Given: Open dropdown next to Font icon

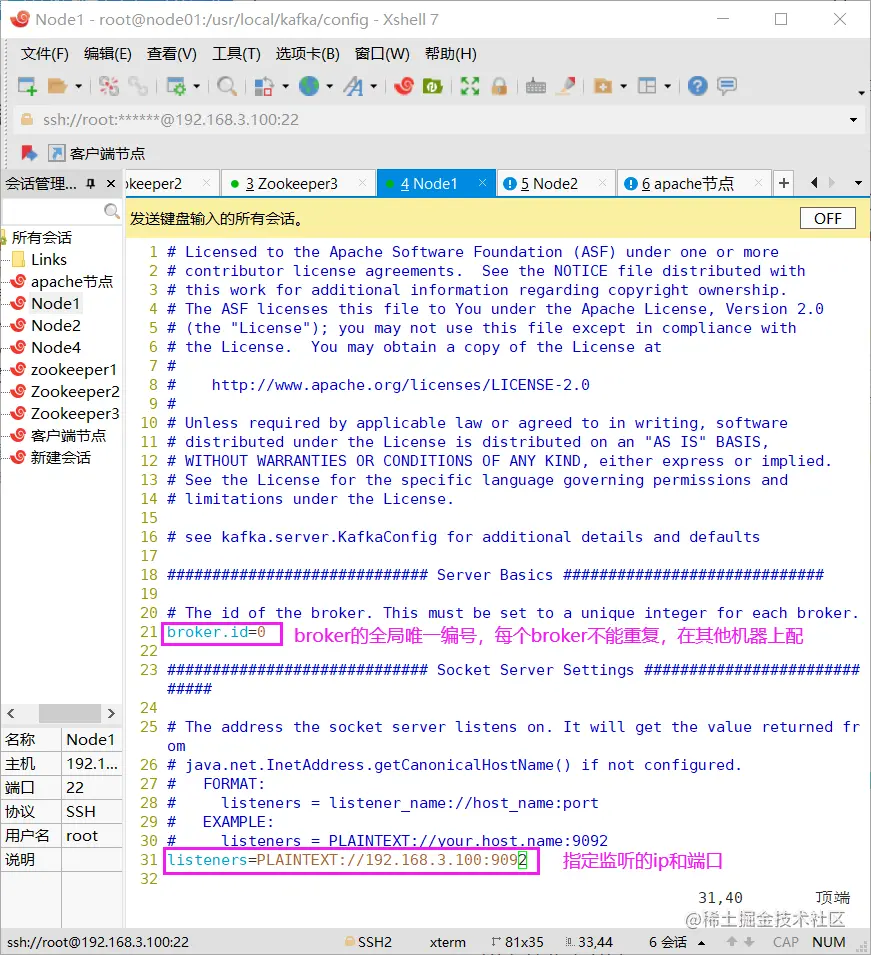Looking at the screenshot, I should click(374, 86).
